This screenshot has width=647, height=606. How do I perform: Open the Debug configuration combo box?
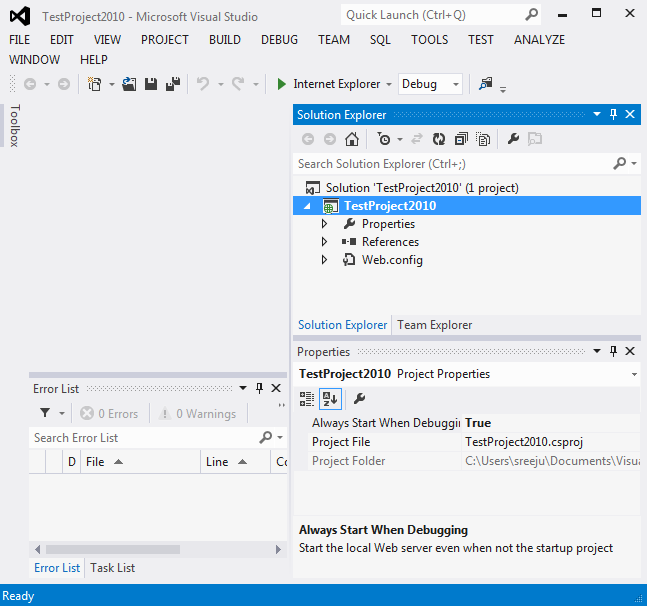(430, 84)
